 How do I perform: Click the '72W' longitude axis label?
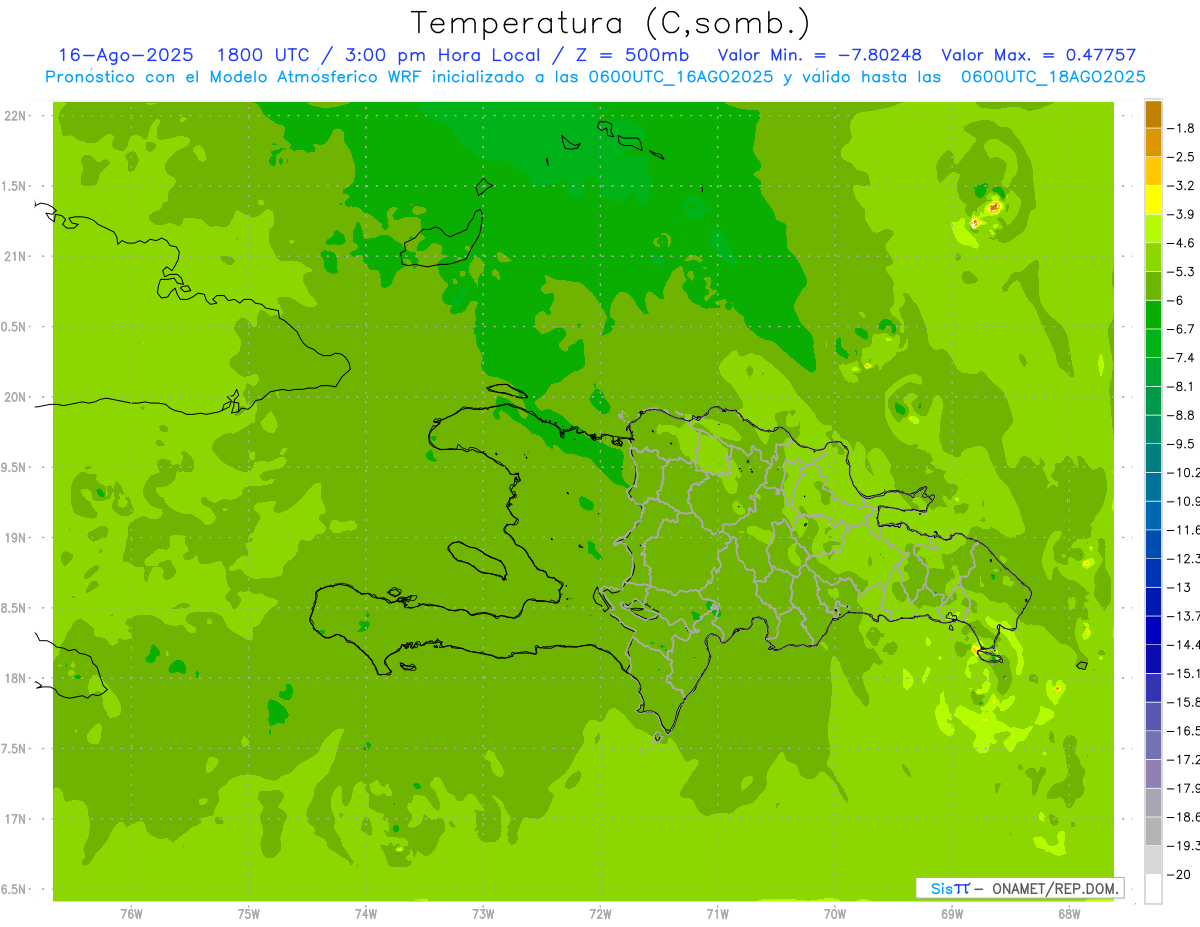600,914
